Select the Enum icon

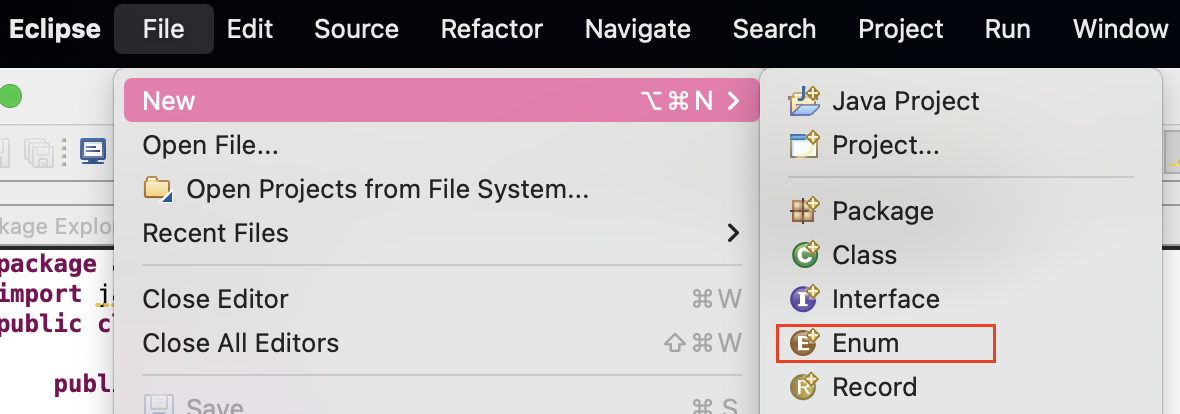[804, 343]
